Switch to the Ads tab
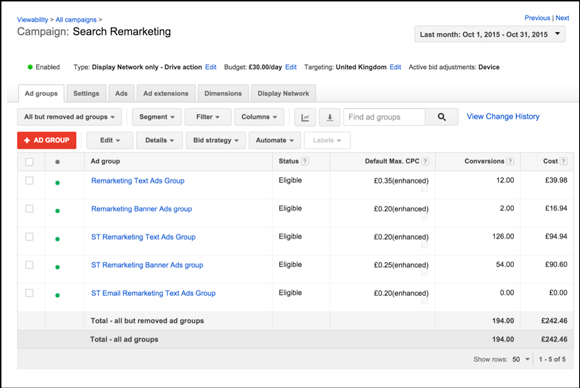Image resolution: width=580 pixels, height=388 pixels. pyautogui.click(x=121, y=94)
